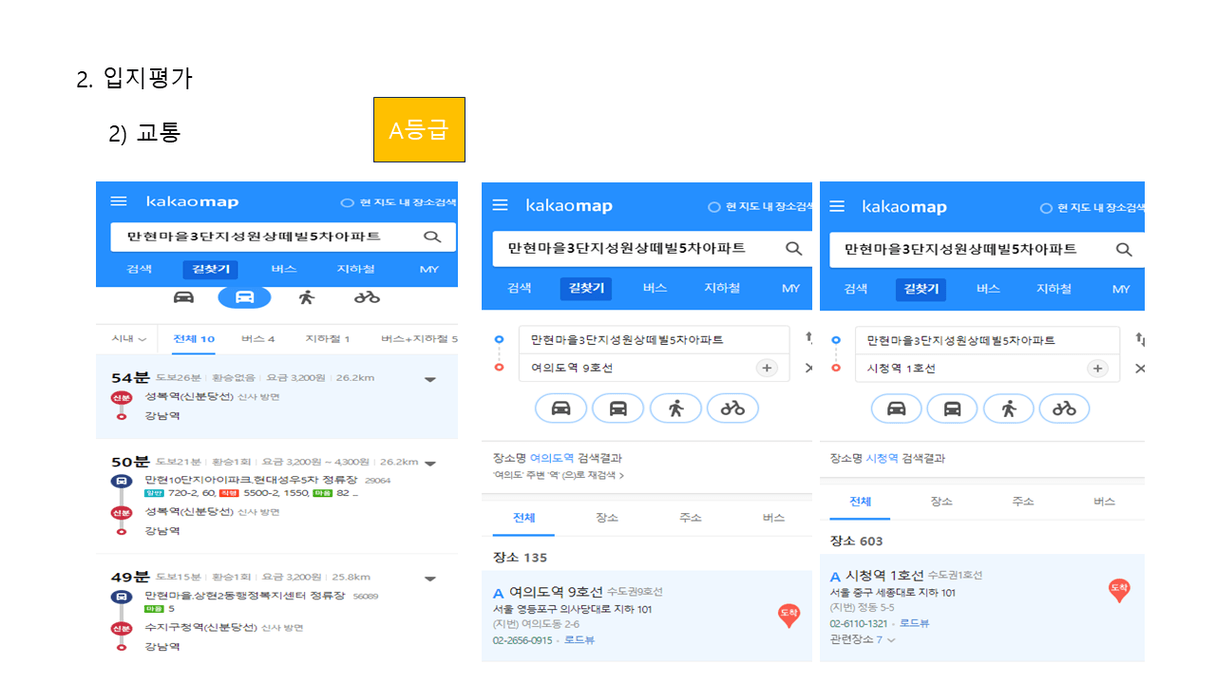Choose bus route button under 여의도역 9호선 field
The height and width of the screenshot is (684, 1216).
click(618, 408)
